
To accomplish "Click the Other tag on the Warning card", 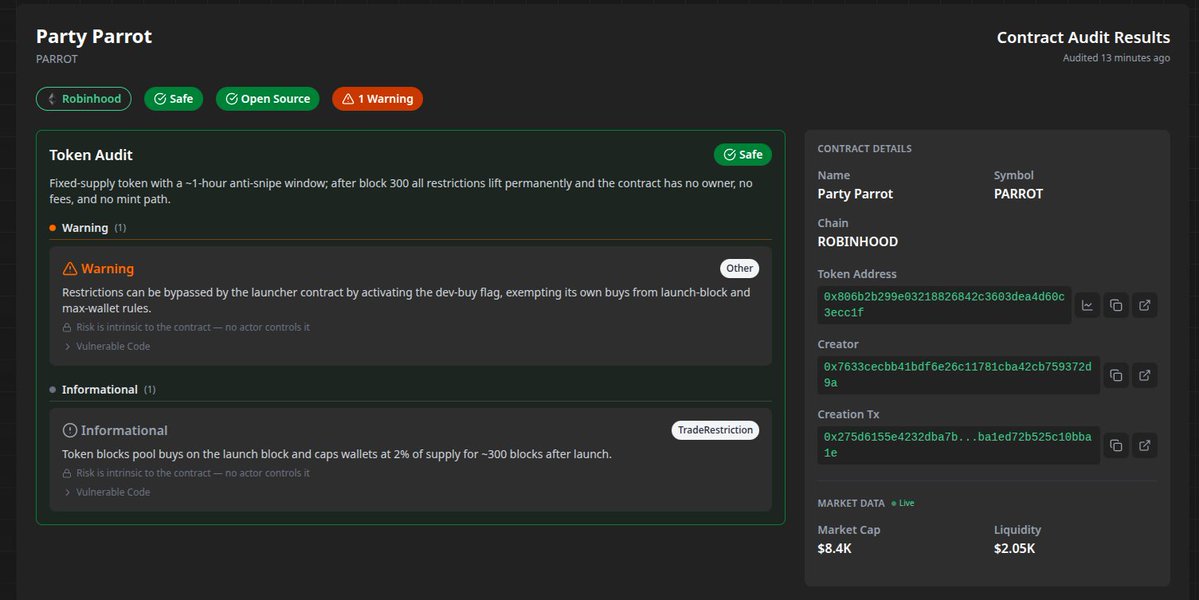I will tap(739, 268).
